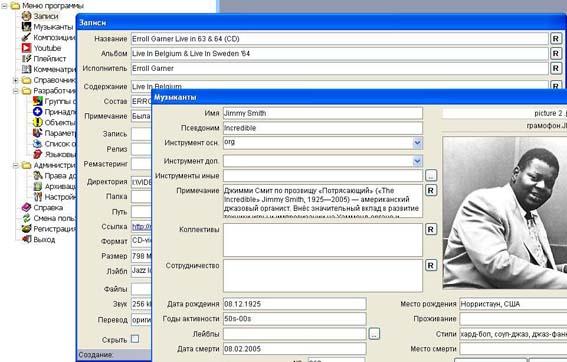
Task: Click the Примечание text area in Музыканты
Action: [x=323, y=201]
